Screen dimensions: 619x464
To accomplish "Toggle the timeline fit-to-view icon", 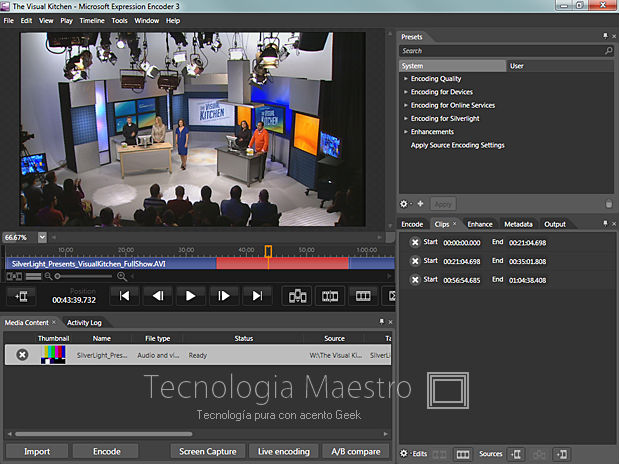I will [14, 276].
